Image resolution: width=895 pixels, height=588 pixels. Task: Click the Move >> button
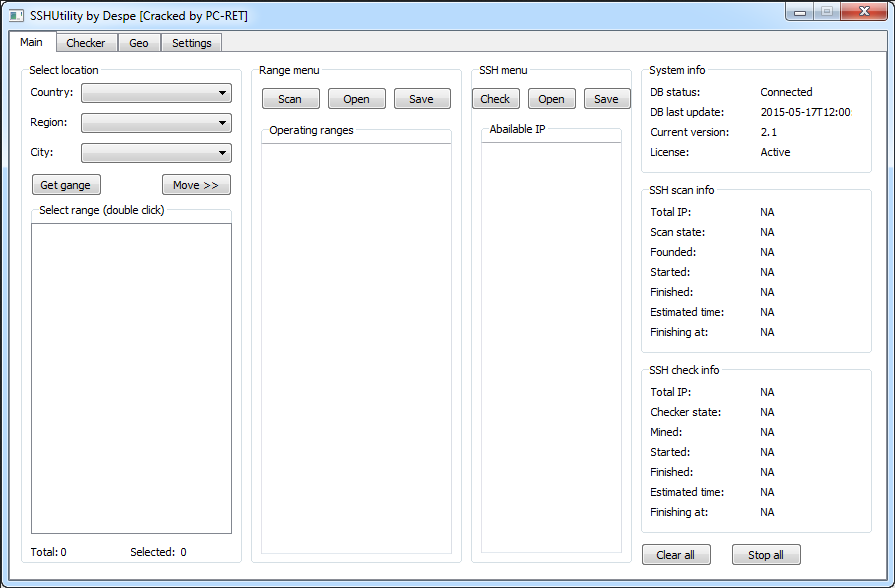196,185
